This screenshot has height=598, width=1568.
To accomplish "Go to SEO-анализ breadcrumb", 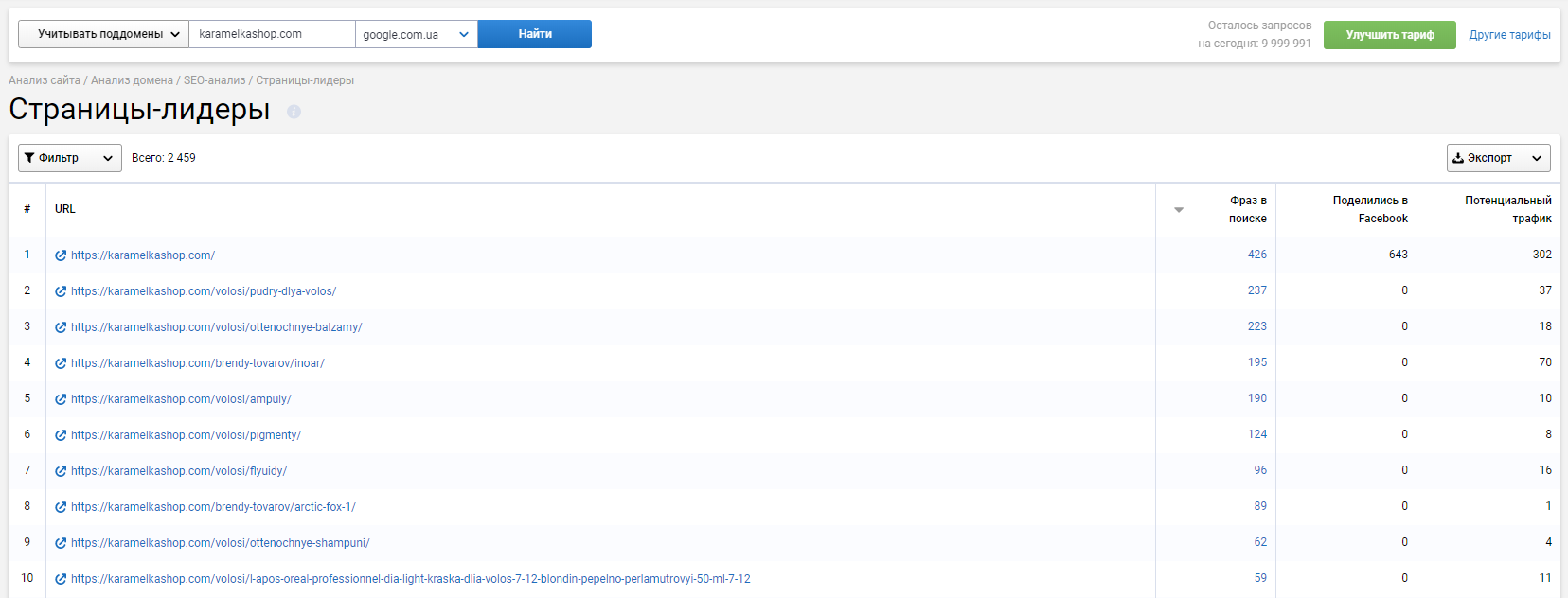I will 214,80.
